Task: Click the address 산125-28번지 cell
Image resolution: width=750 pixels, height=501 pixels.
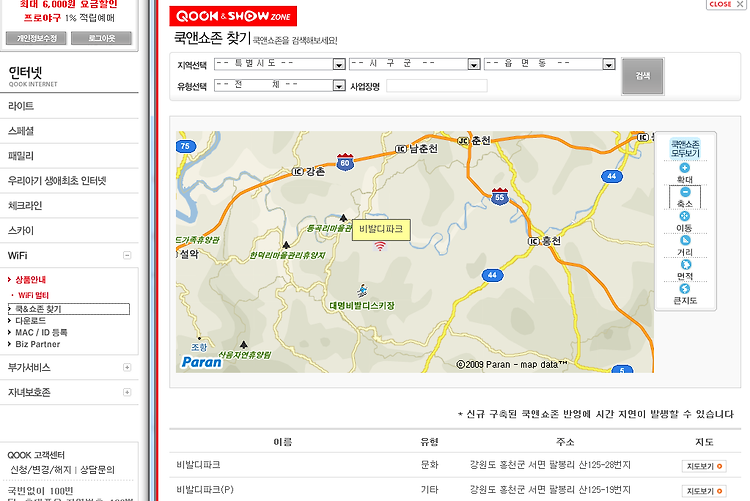Action: click(x=550, y=465)
